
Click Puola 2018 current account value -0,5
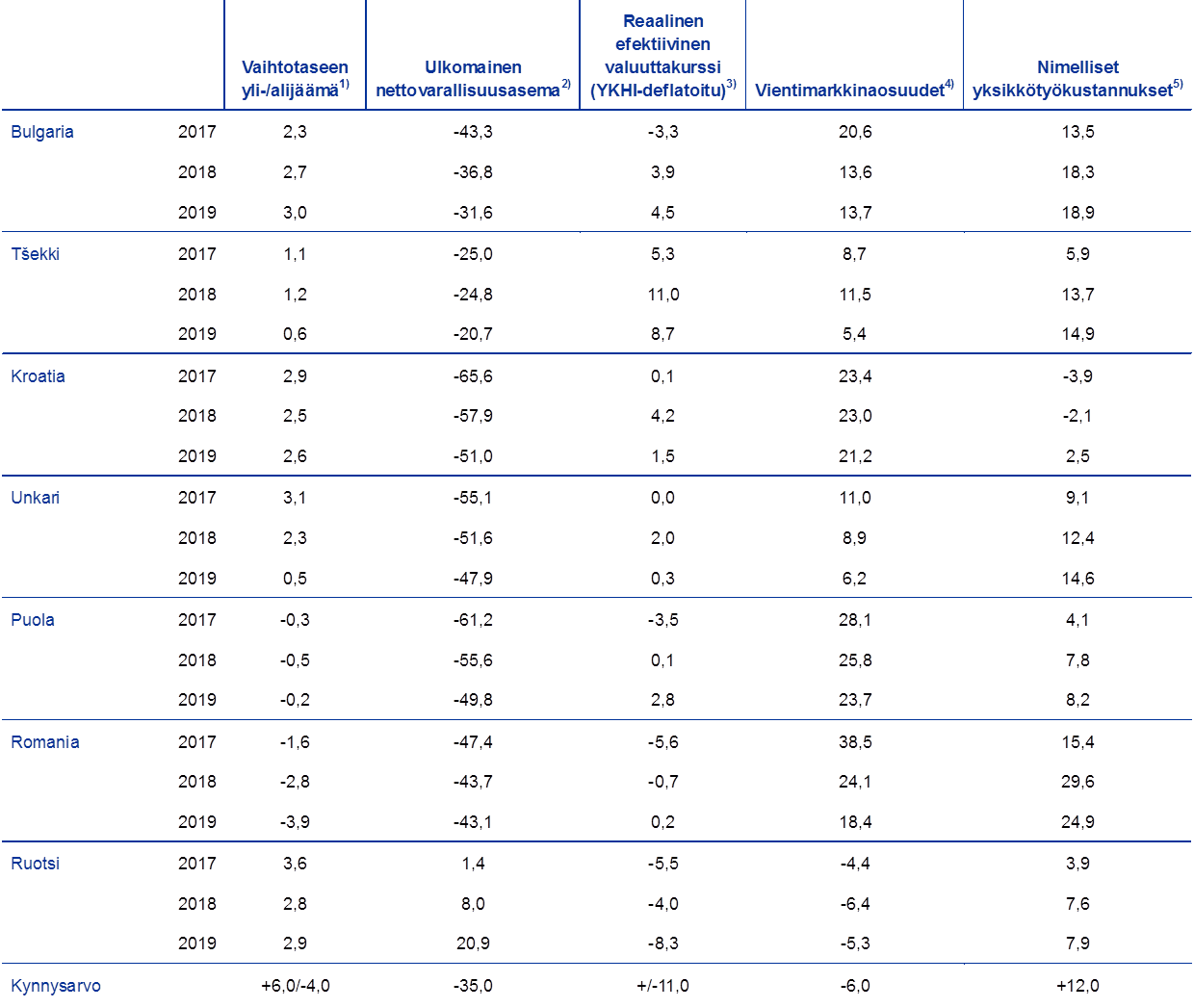coord(295,660)
